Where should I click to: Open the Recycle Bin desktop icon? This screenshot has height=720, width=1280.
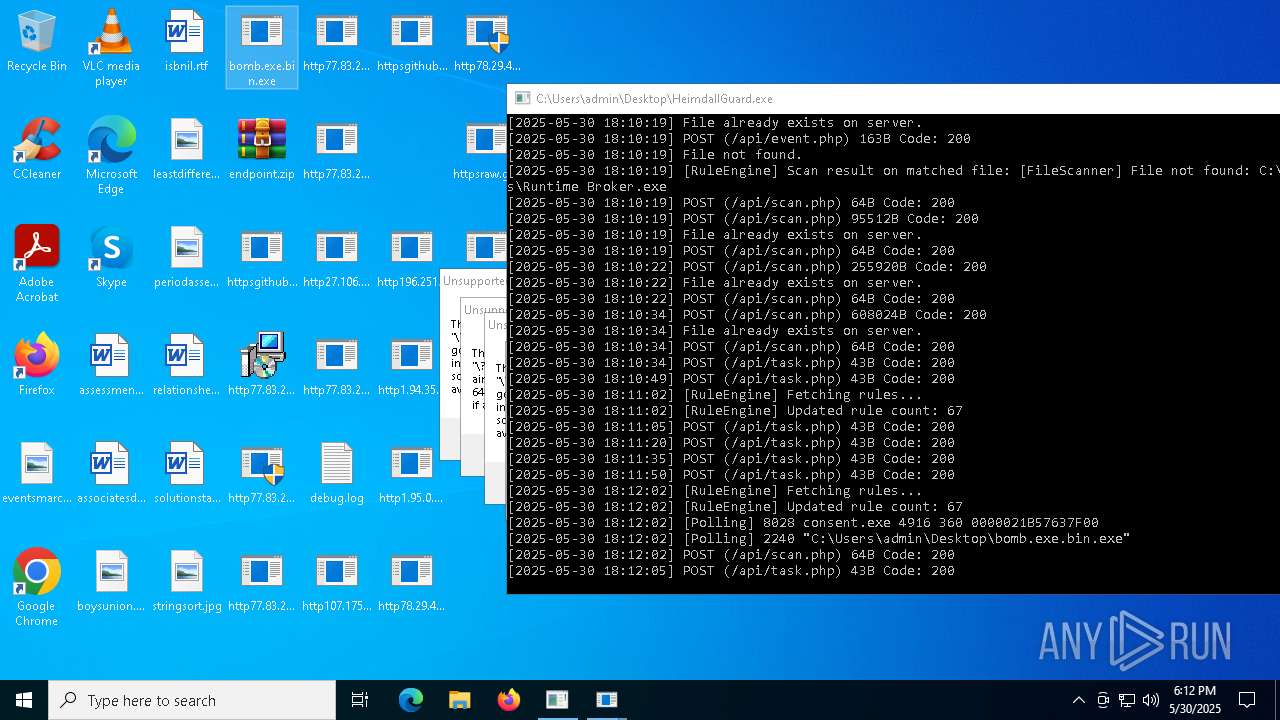[37, 42]
